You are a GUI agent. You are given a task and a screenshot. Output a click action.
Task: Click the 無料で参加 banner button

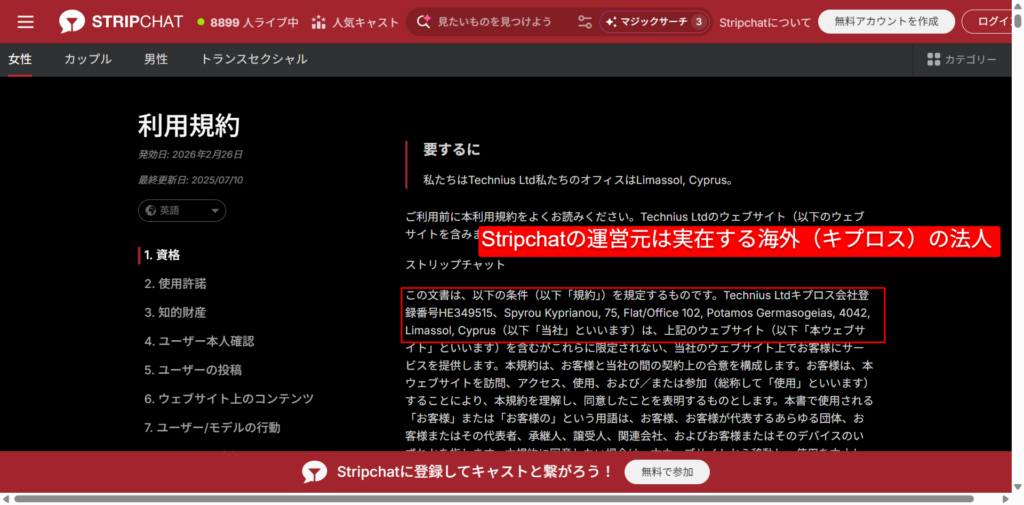667,472
